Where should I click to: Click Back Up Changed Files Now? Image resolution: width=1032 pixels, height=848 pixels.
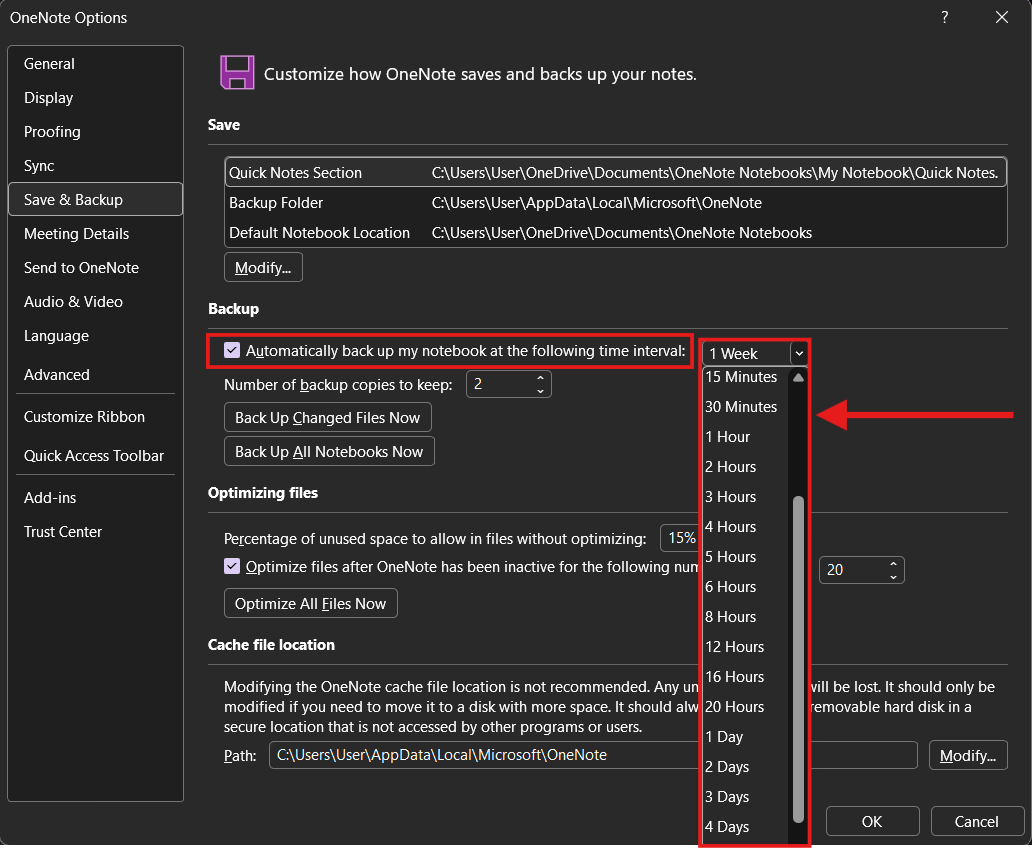click(x=328, y=417)
